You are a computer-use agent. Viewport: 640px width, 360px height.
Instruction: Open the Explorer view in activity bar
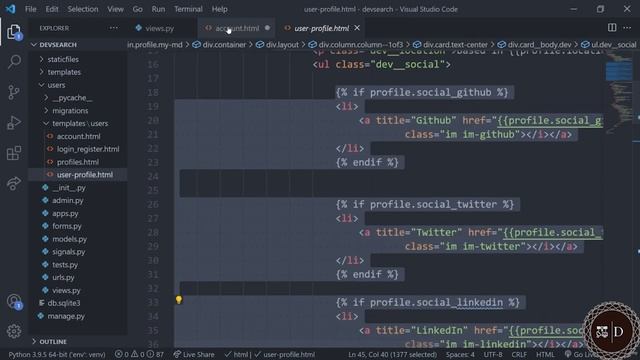coord(14,32)
